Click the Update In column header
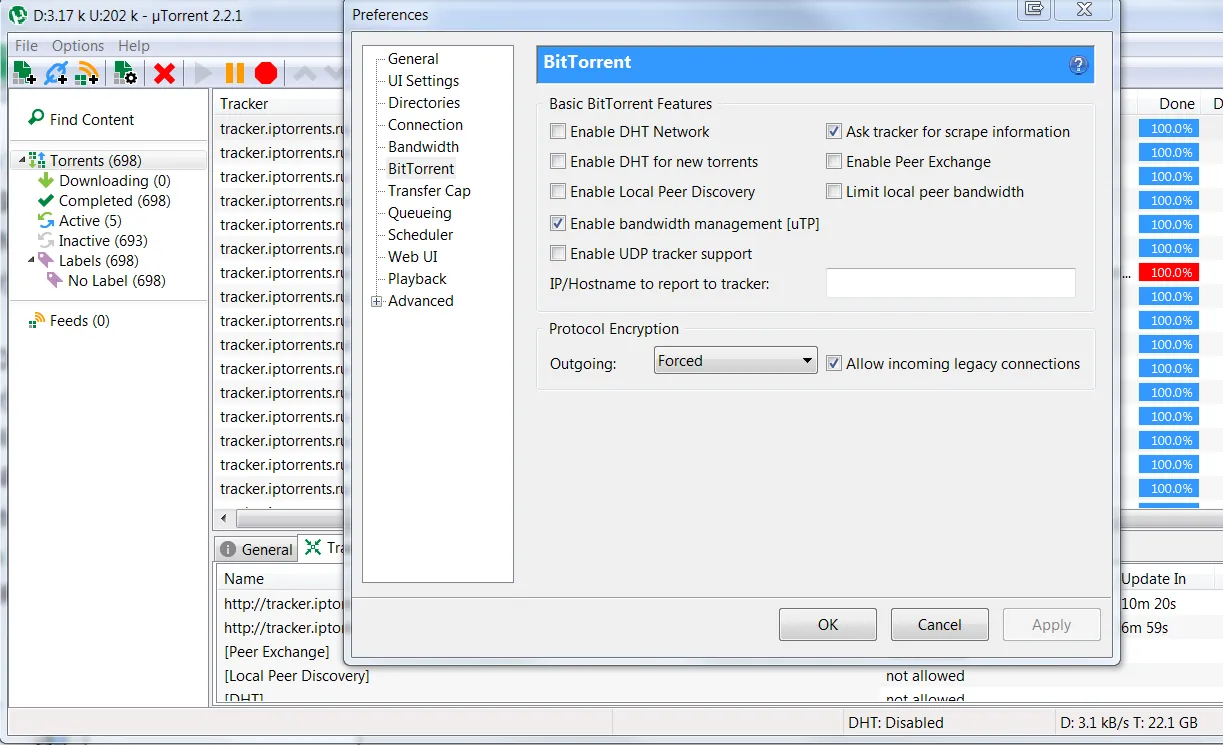Image resolution: width=1223 pixels, height=745 pixels. click(x=1153, y=578)
